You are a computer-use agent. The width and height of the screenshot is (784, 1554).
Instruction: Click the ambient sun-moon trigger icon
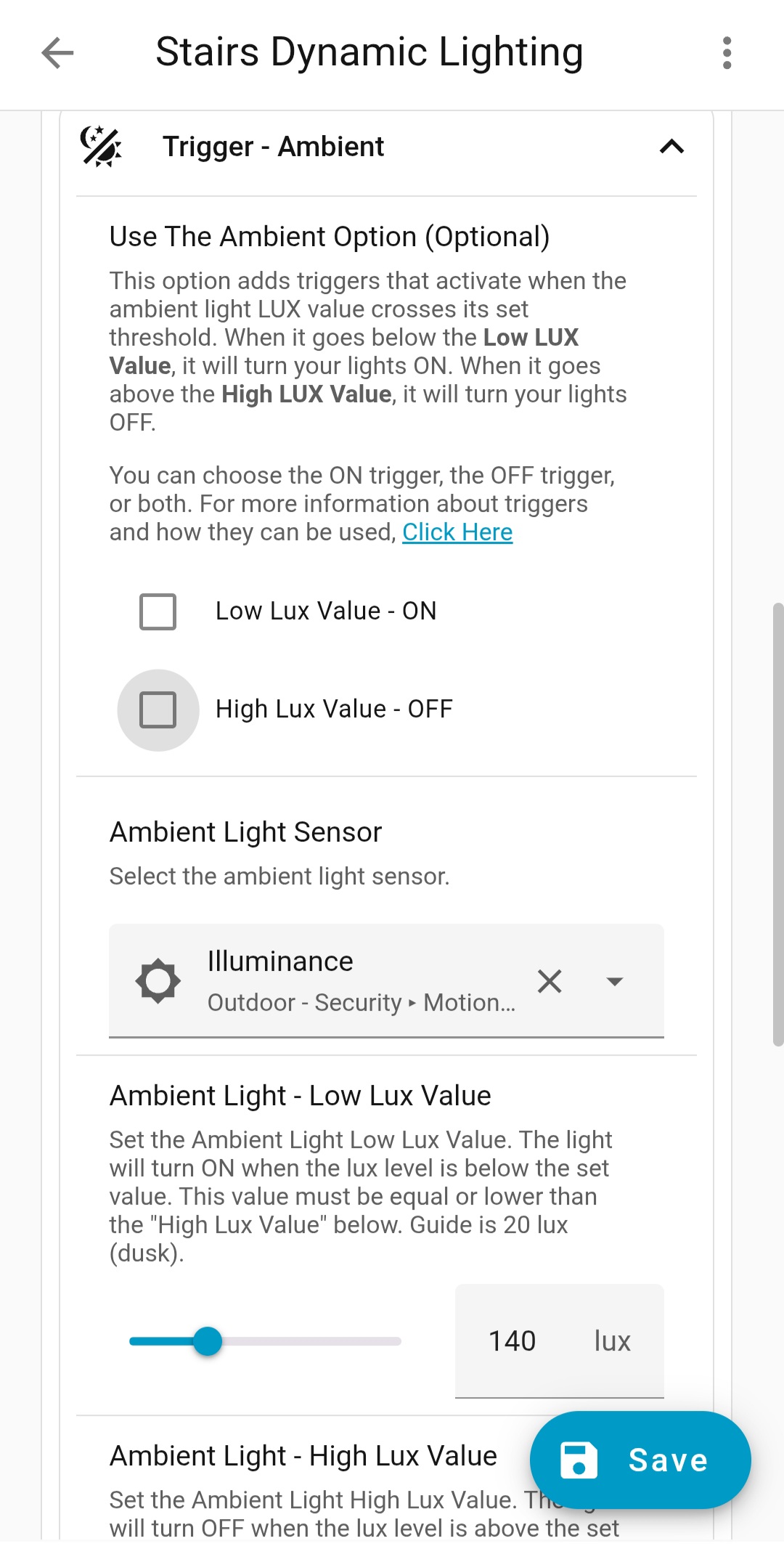pyautogui.click(x=101, y=147)
